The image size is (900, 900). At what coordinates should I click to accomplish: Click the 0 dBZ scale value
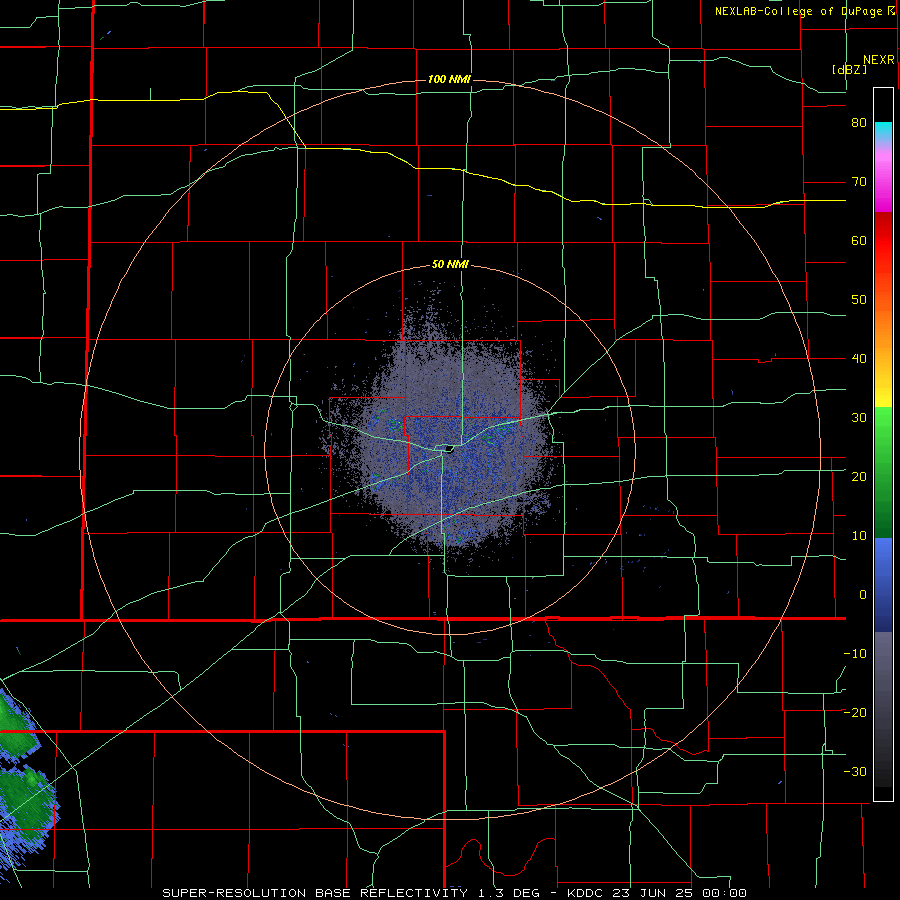pos(863,595)
